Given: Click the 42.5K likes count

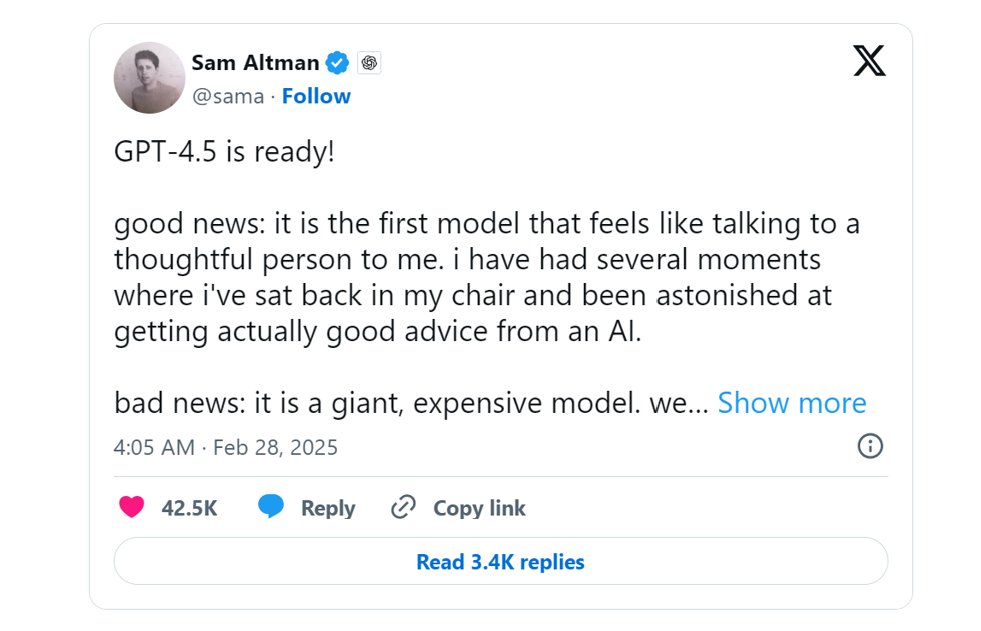Looking at the screenshot, I should (x=189, y=508).
